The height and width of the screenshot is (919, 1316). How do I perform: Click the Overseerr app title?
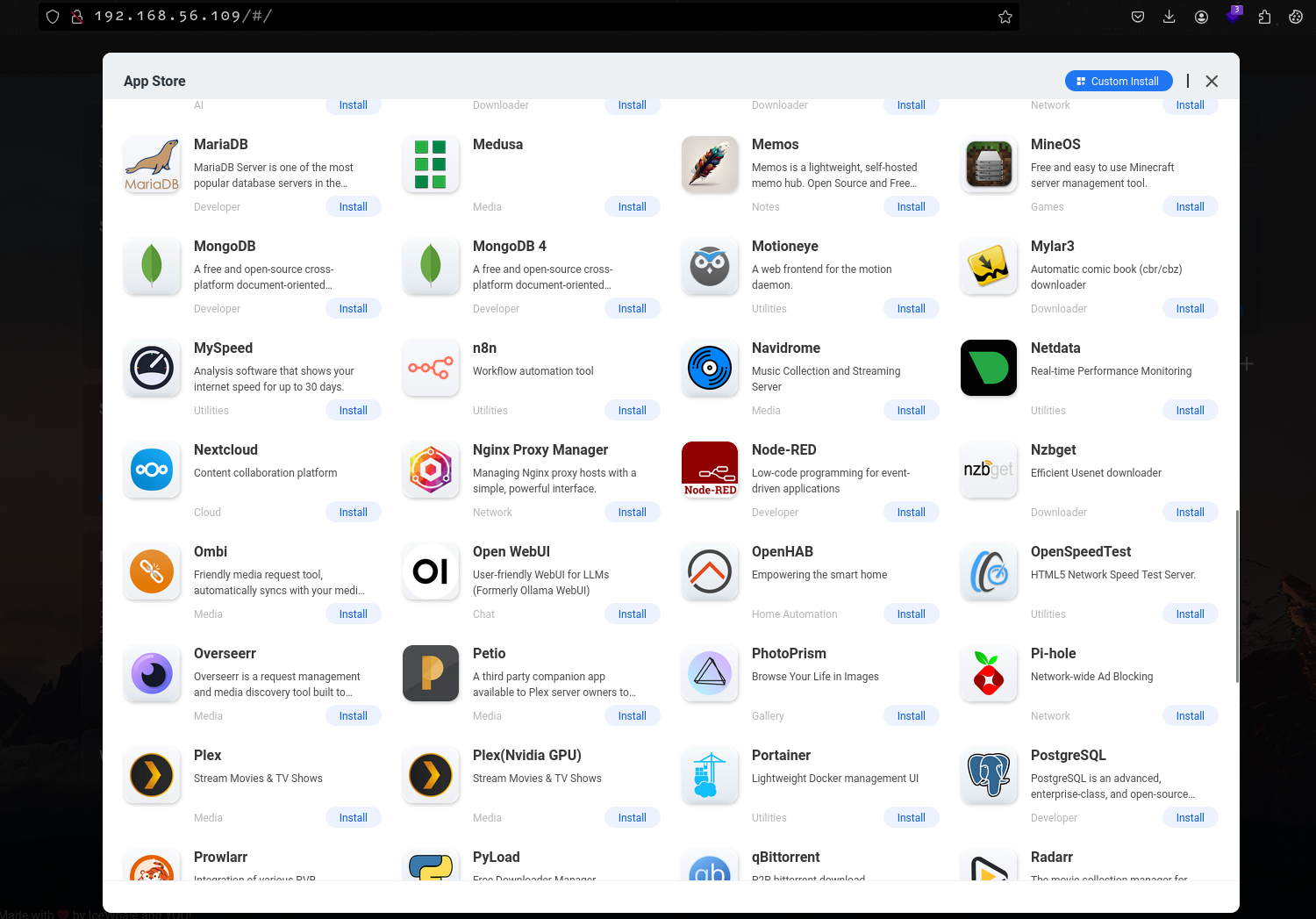point(225,653)
